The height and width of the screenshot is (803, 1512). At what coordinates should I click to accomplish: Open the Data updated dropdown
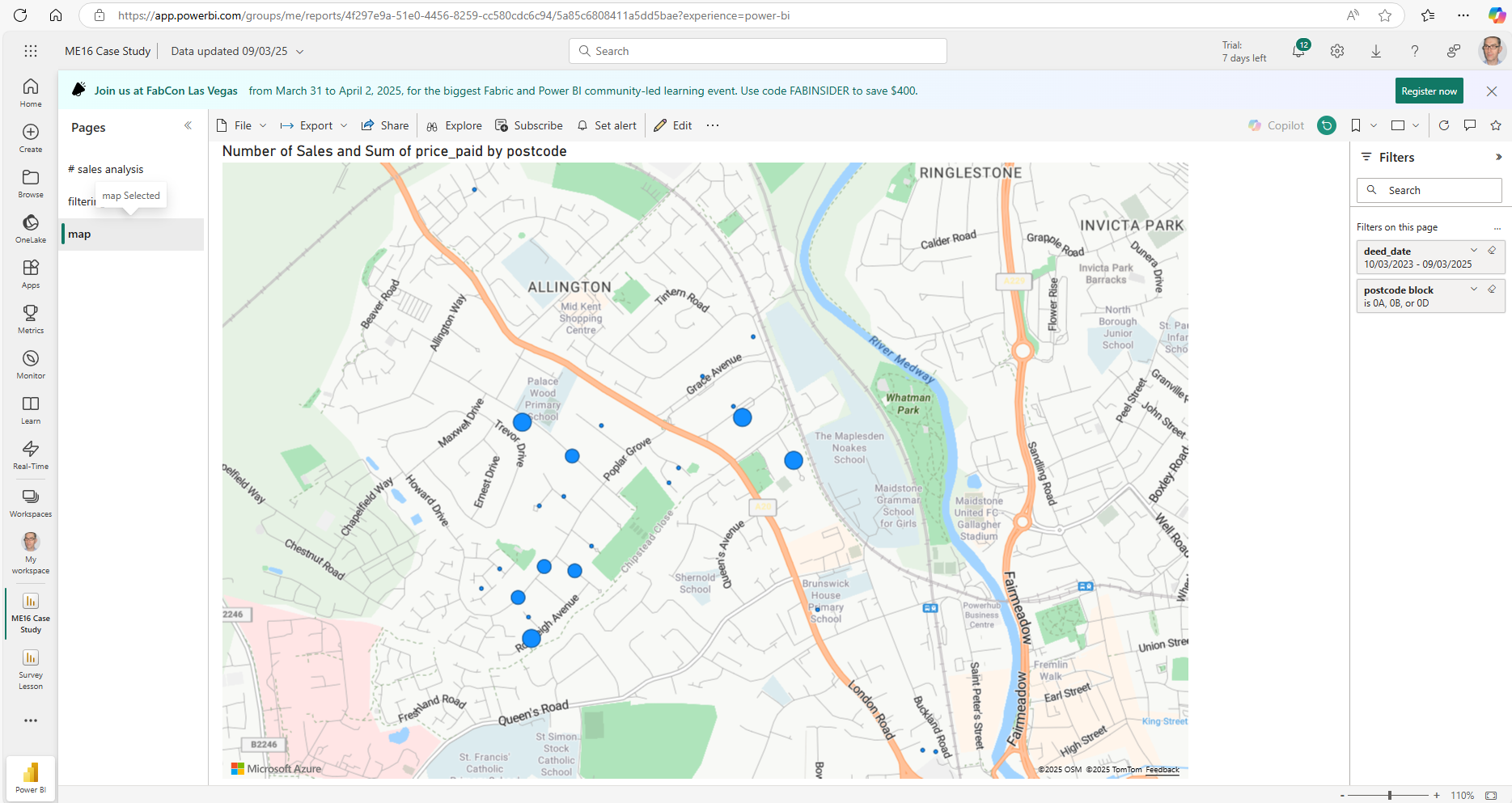(x=299, y=51)
